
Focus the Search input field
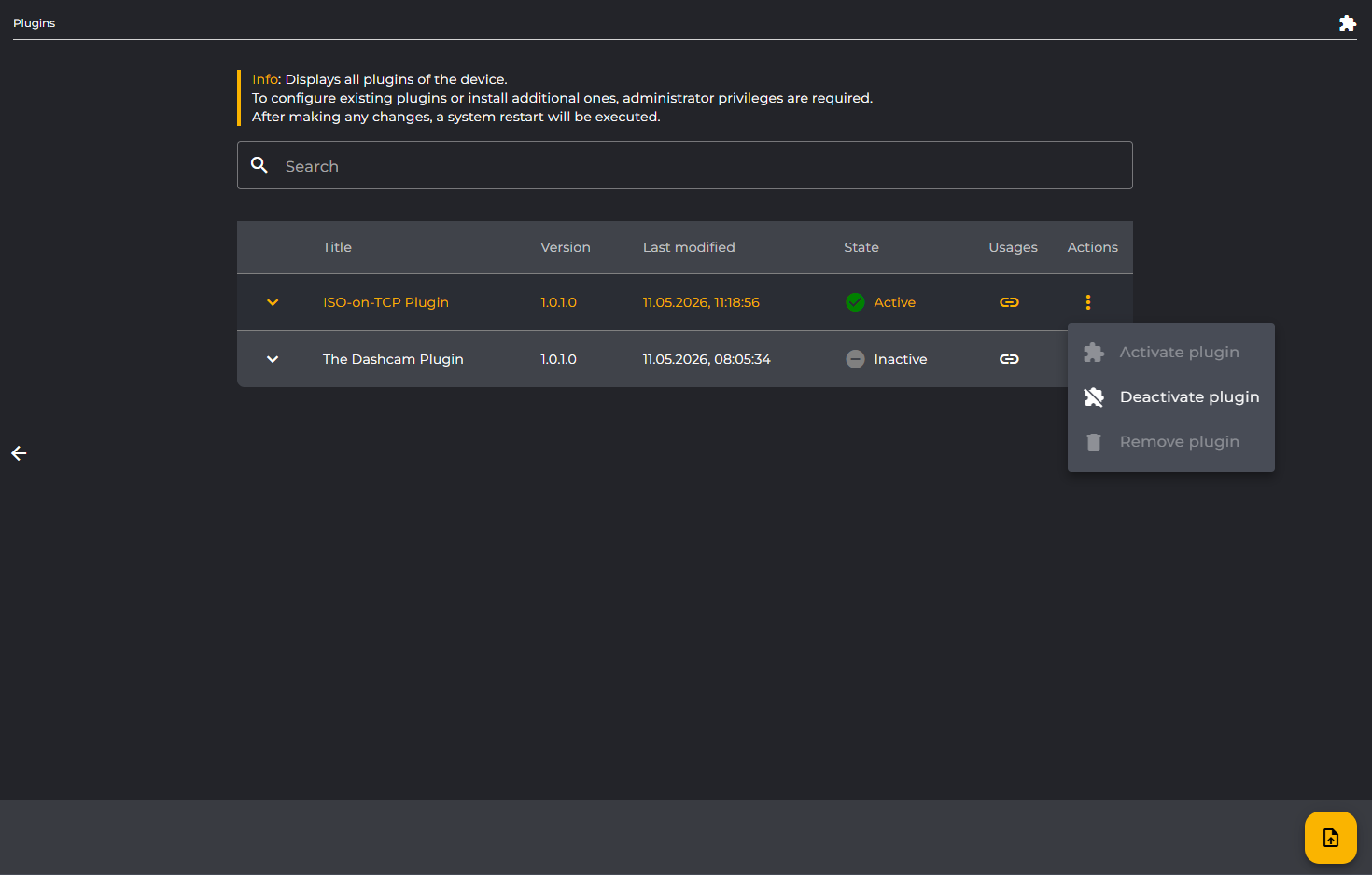pyautogui.click(x=685, y=165)
